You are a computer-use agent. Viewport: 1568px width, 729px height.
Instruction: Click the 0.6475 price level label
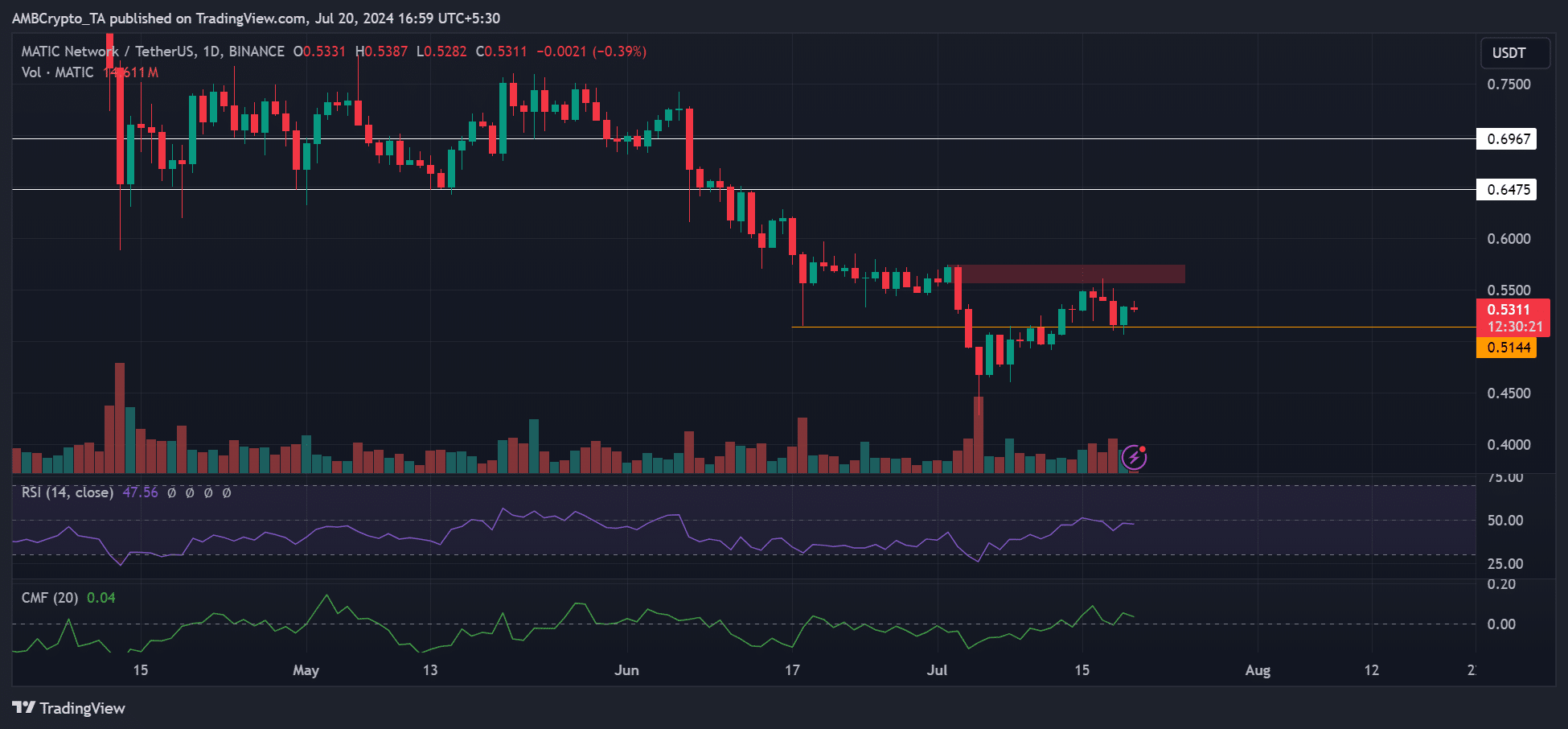[1507, 190]
